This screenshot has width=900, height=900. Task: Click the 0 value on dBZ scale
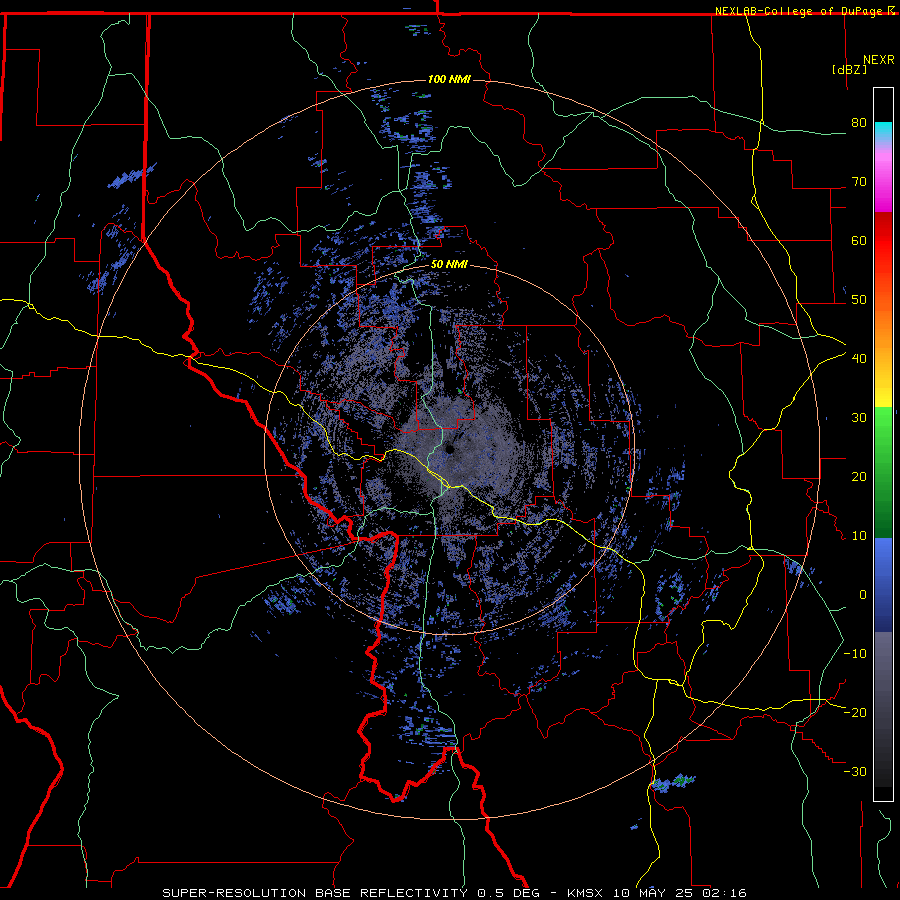pos(863,595)
